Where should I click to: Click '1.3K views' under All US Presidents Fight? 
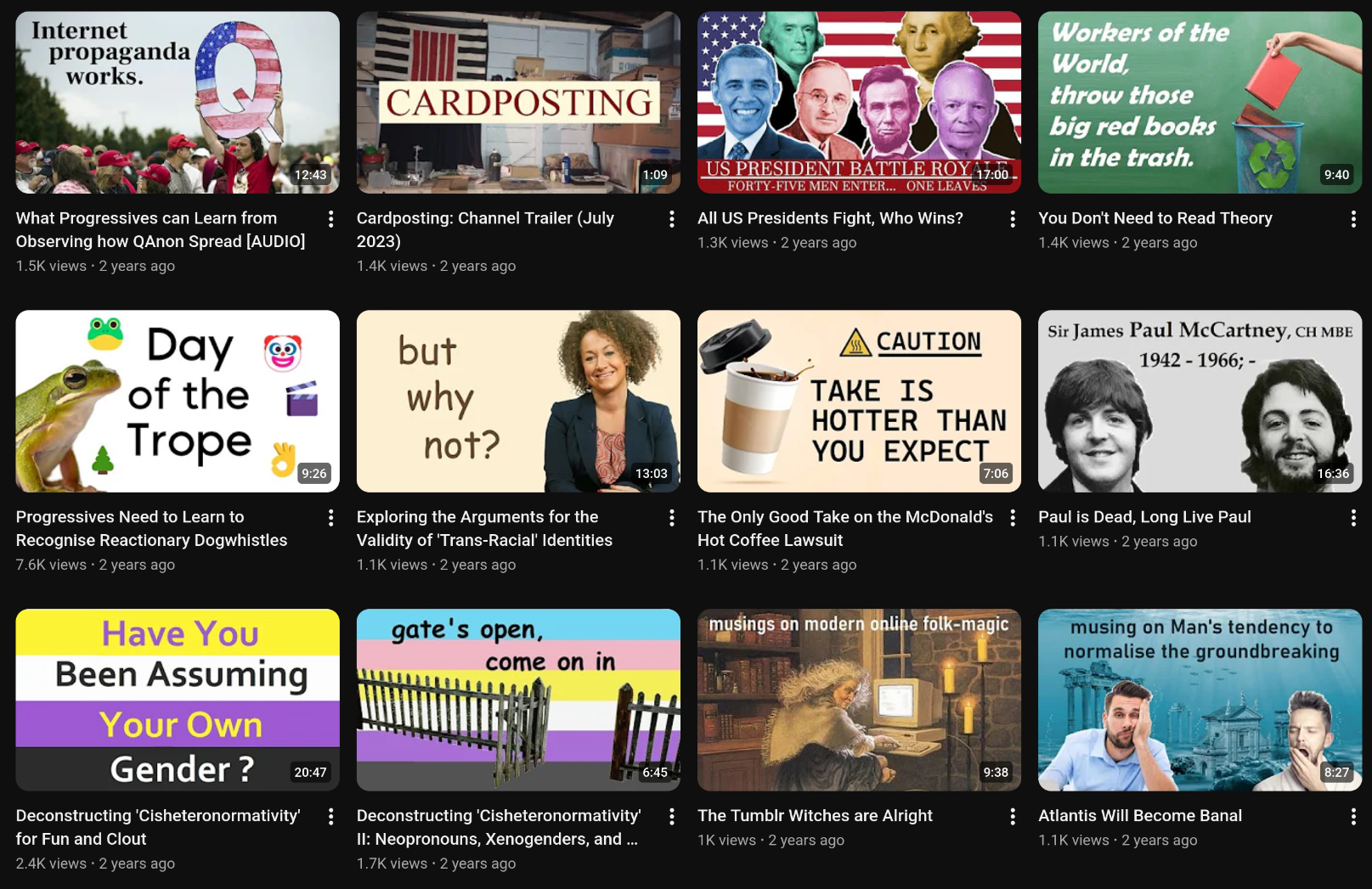point(732,243)
